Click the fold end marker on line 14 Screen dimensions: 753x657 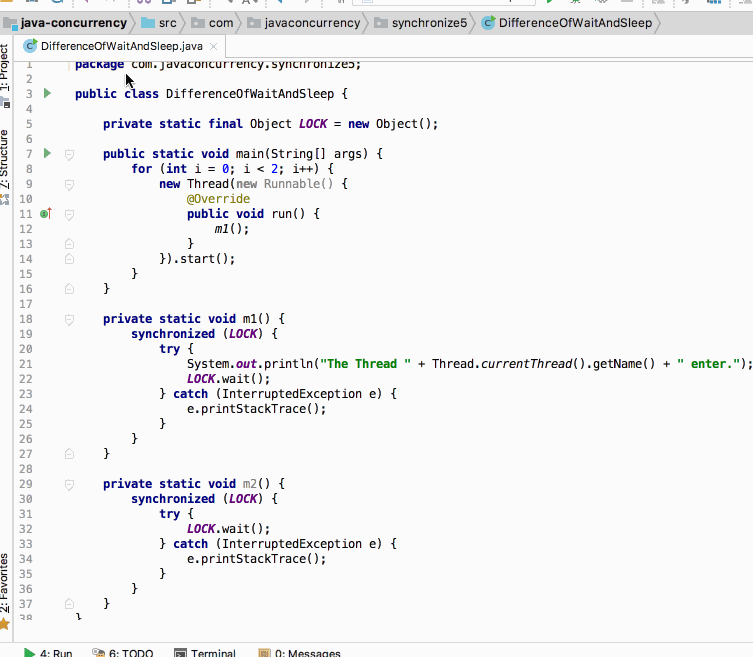click(x=69, y=259)
